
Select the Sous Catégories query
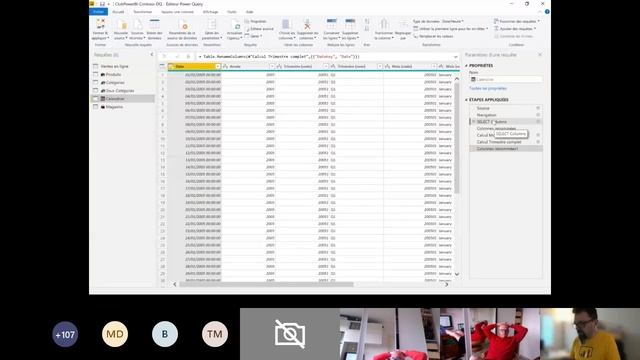(122, 91)
